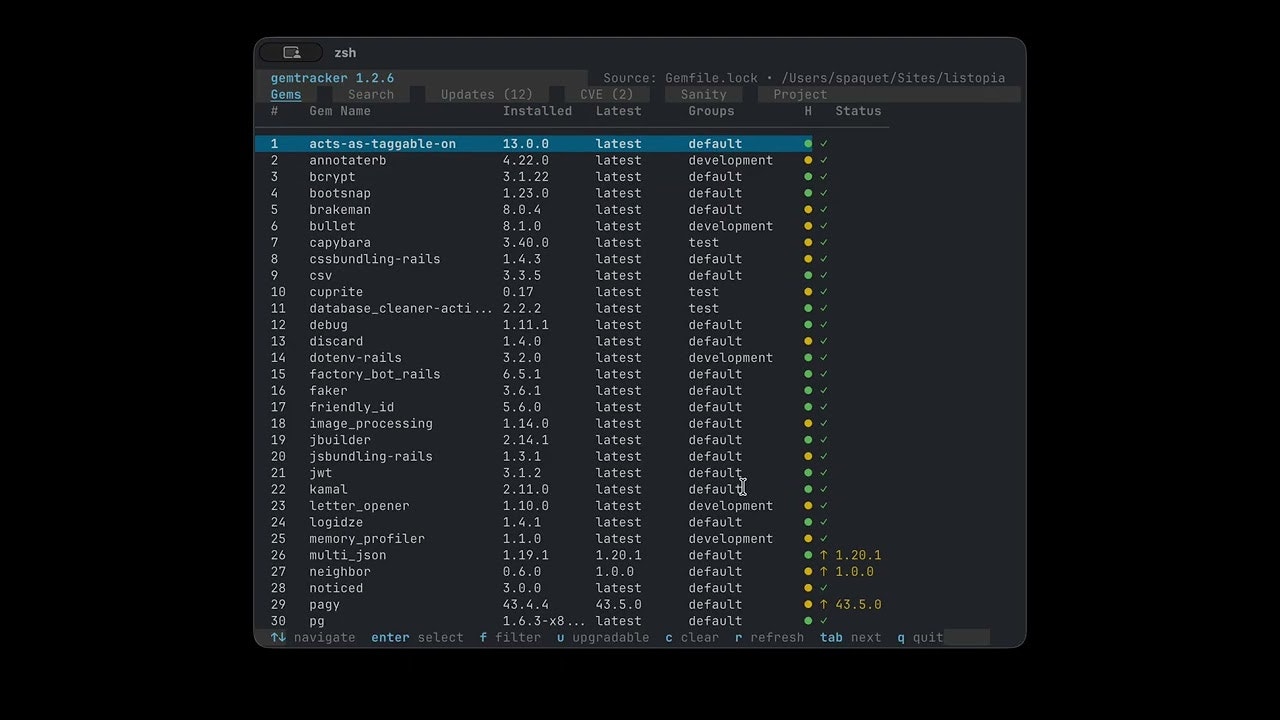This screenshot has width=1280, height=720.
Task: Go to the Sanity tab
Action: (x=703, y=95)
